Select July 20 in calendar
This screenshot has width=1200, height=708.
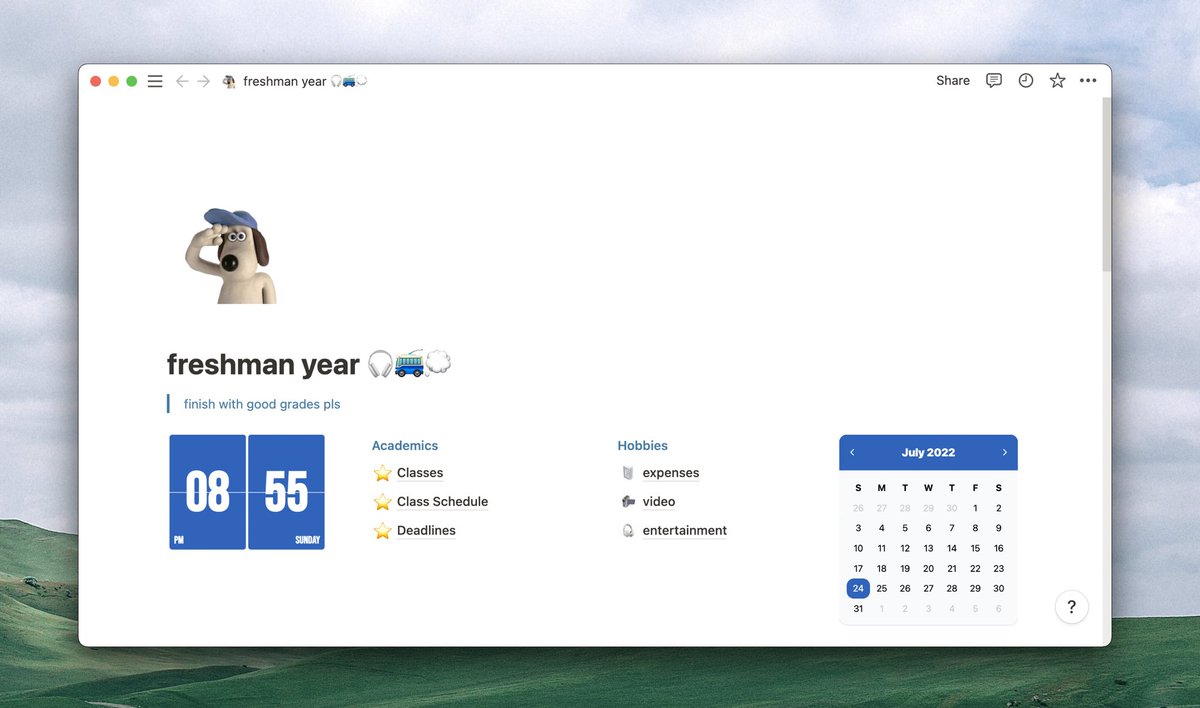pos(928,569)
